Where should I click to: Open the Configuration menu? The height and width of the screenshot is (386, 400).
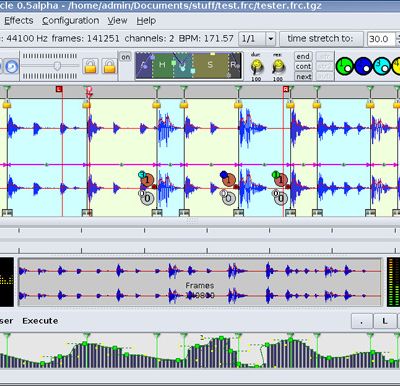point(70,21)
